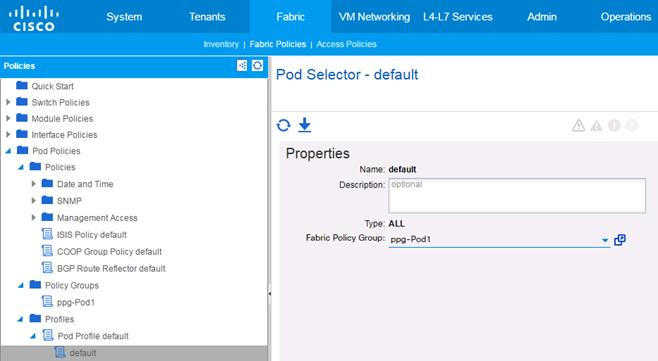The width and height of the screenshot is (658, 361).
Task: Click the Cisco logo
Action: [x=34, y=18]
